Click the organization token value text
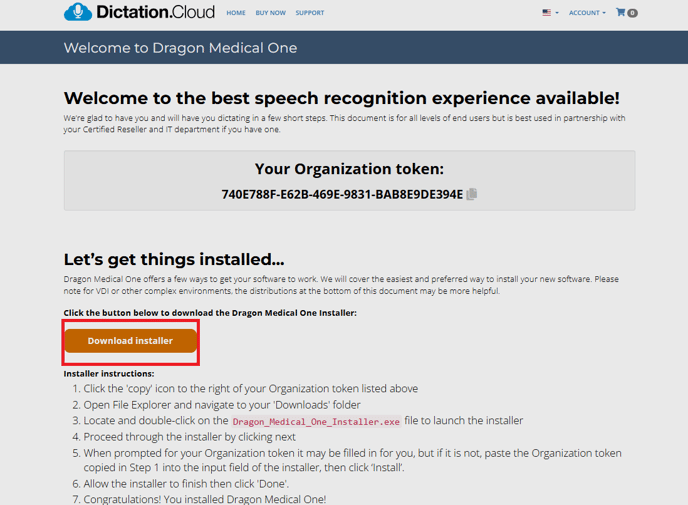Image resolution: width=688 pixels, height=505 pixels. 342,194
